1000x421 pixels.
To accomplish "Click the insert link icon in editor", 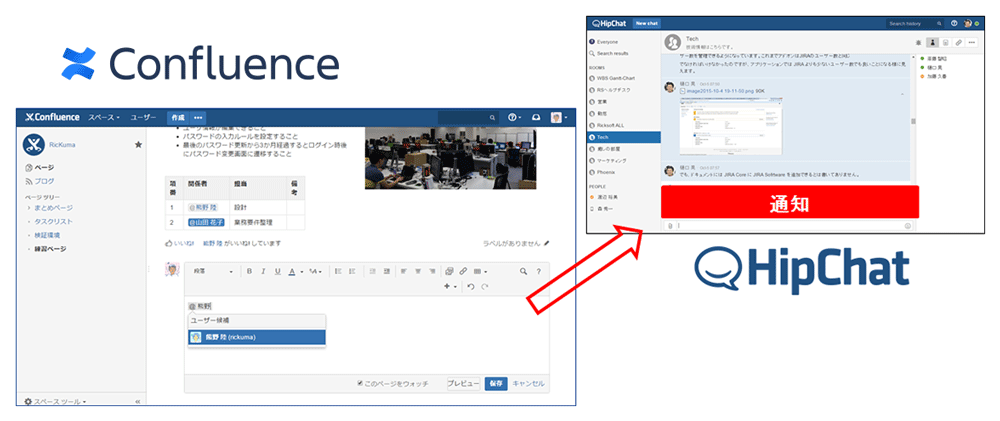I will pos(464,271).
